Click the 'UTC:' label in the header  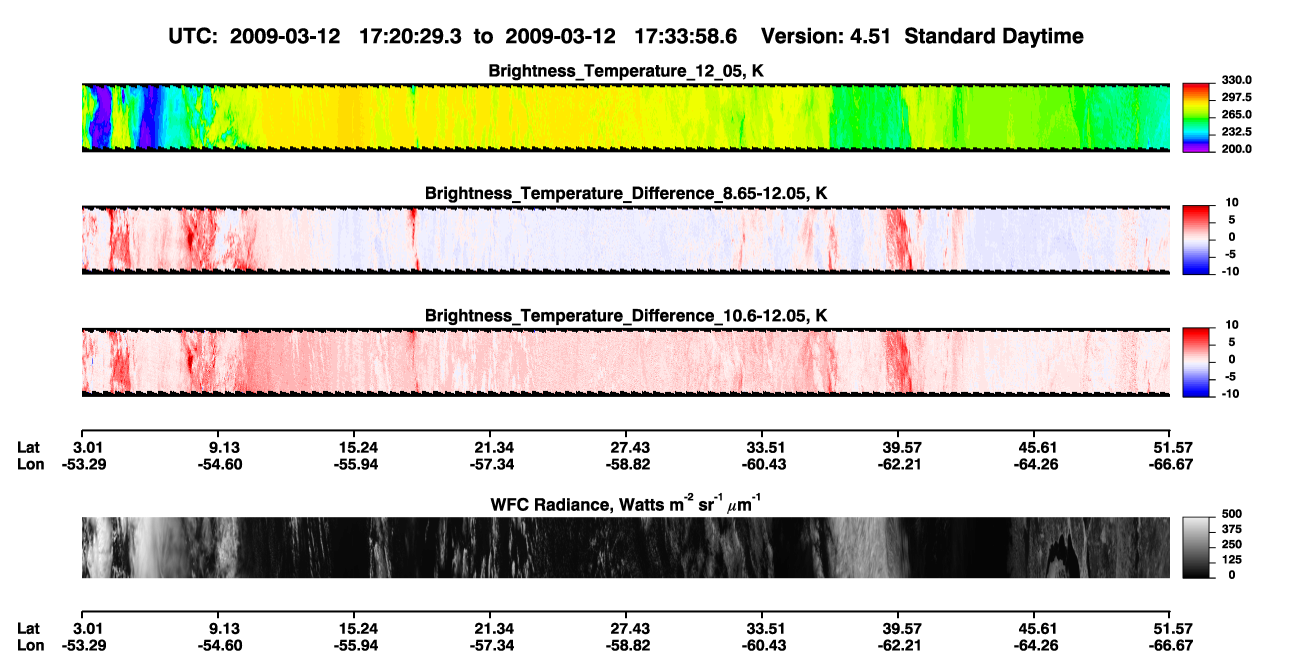pyautogui.click(x=193, y=36)
